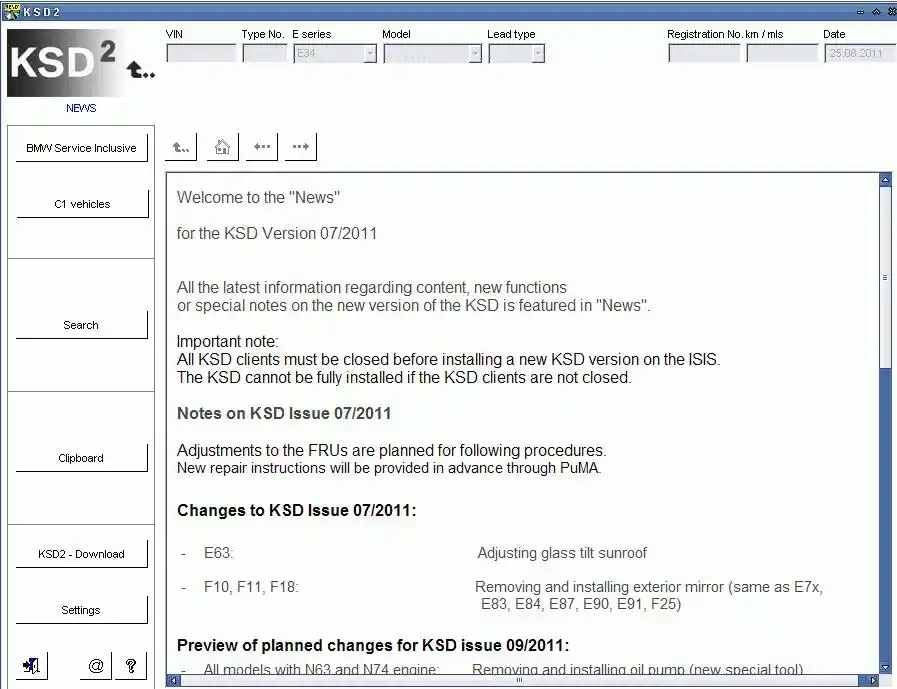
Task: Click the "Notes on KSD Issue 07/2011" heading
Action: point(284,414)
